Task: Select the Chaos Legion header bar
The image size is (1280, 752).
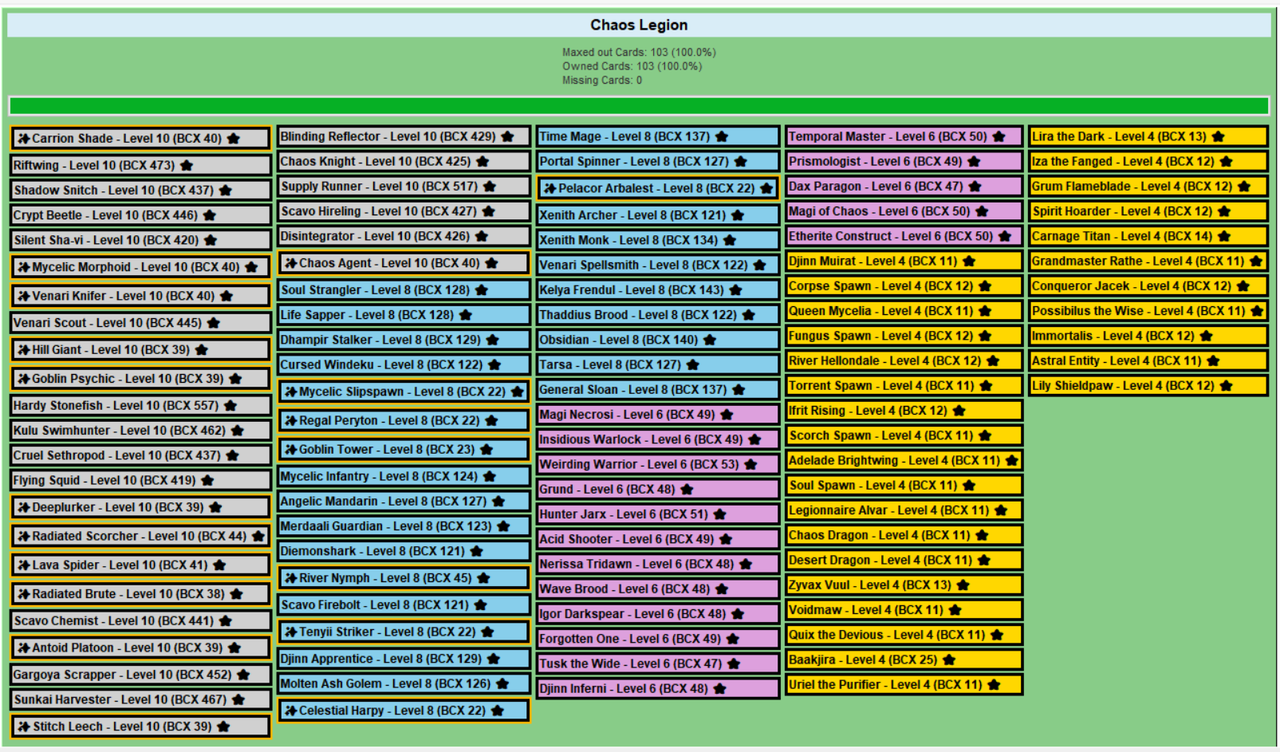Action: point(639,25)
